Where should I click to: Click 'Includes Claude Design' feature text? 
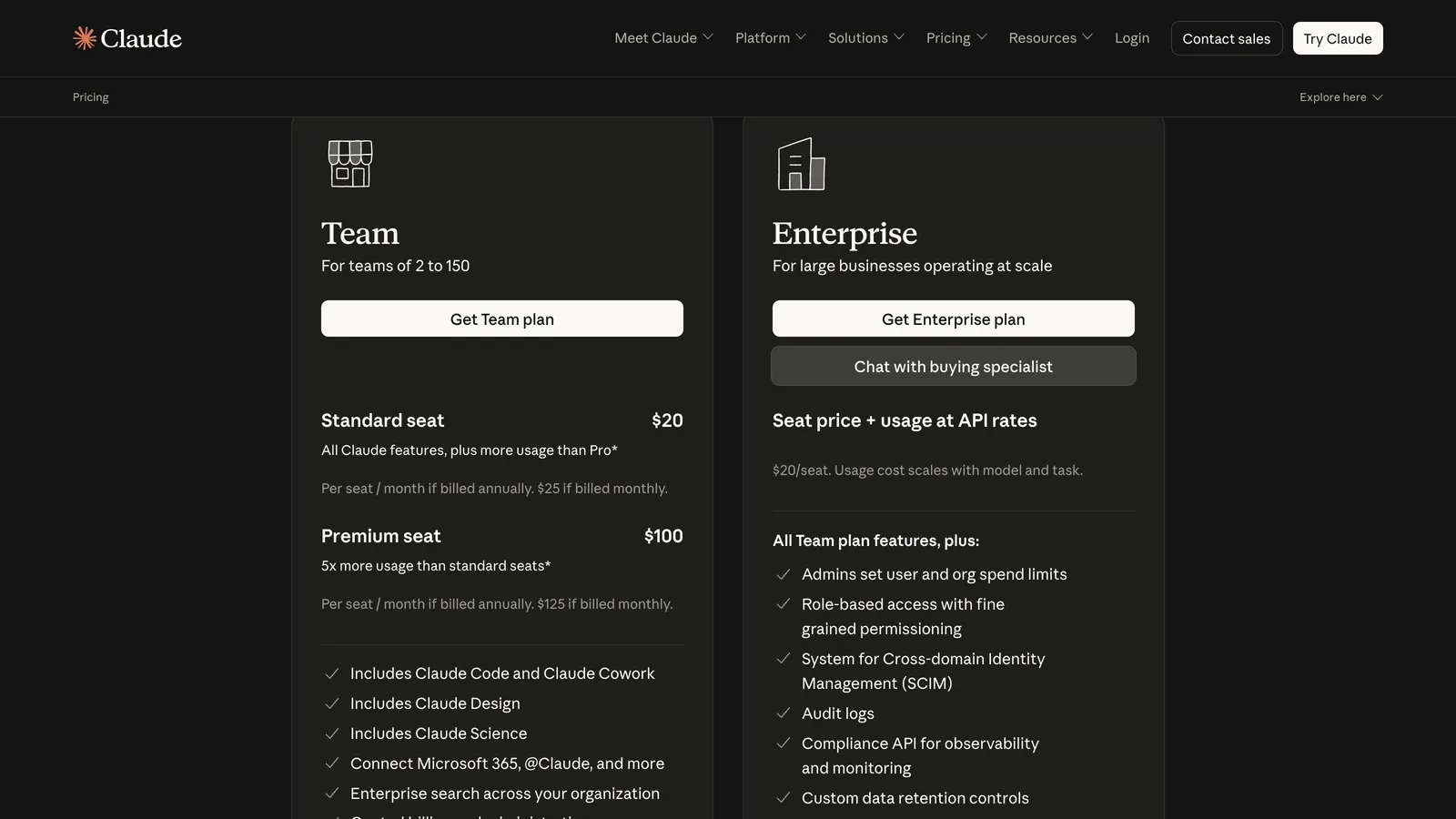(435, 703)
